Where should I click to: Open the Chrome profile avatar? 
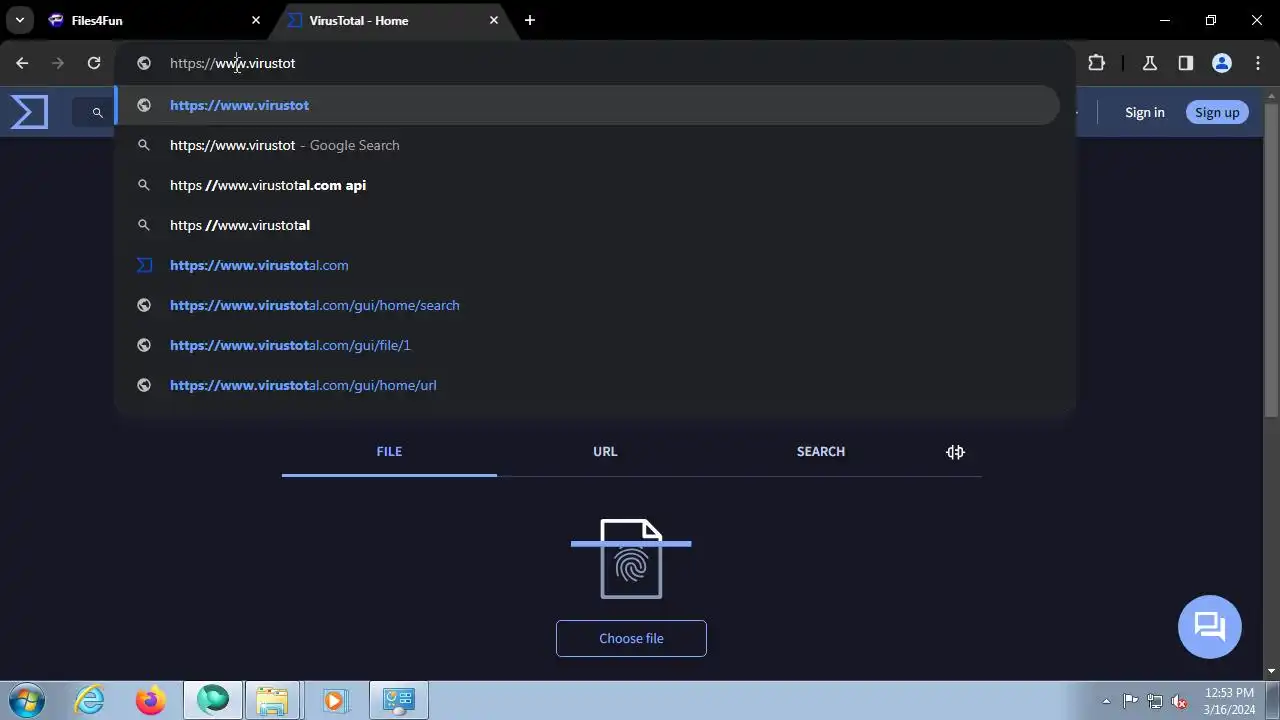[x=1222, y=63]
